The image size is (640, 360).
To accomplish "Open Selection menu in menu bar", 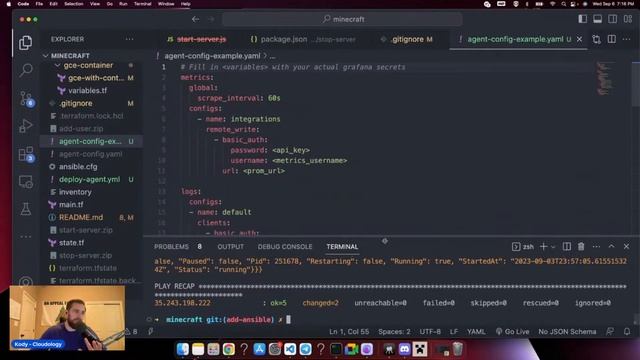I will (x=73, y=4).
